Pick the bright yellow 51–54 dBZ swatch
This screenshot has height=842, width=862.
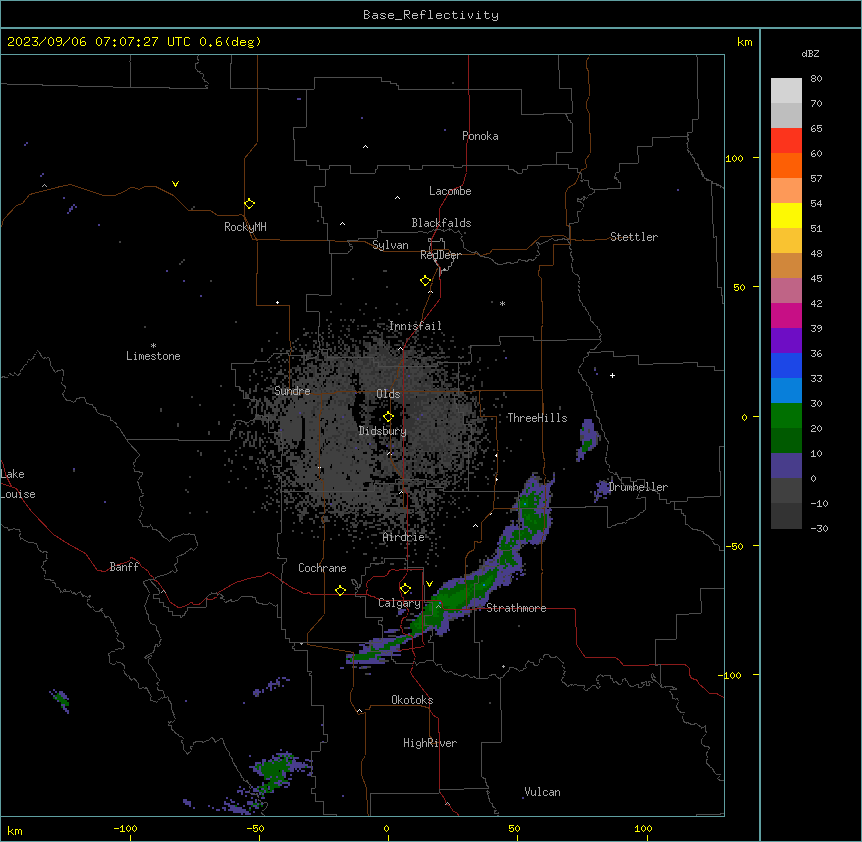(786, 215)
